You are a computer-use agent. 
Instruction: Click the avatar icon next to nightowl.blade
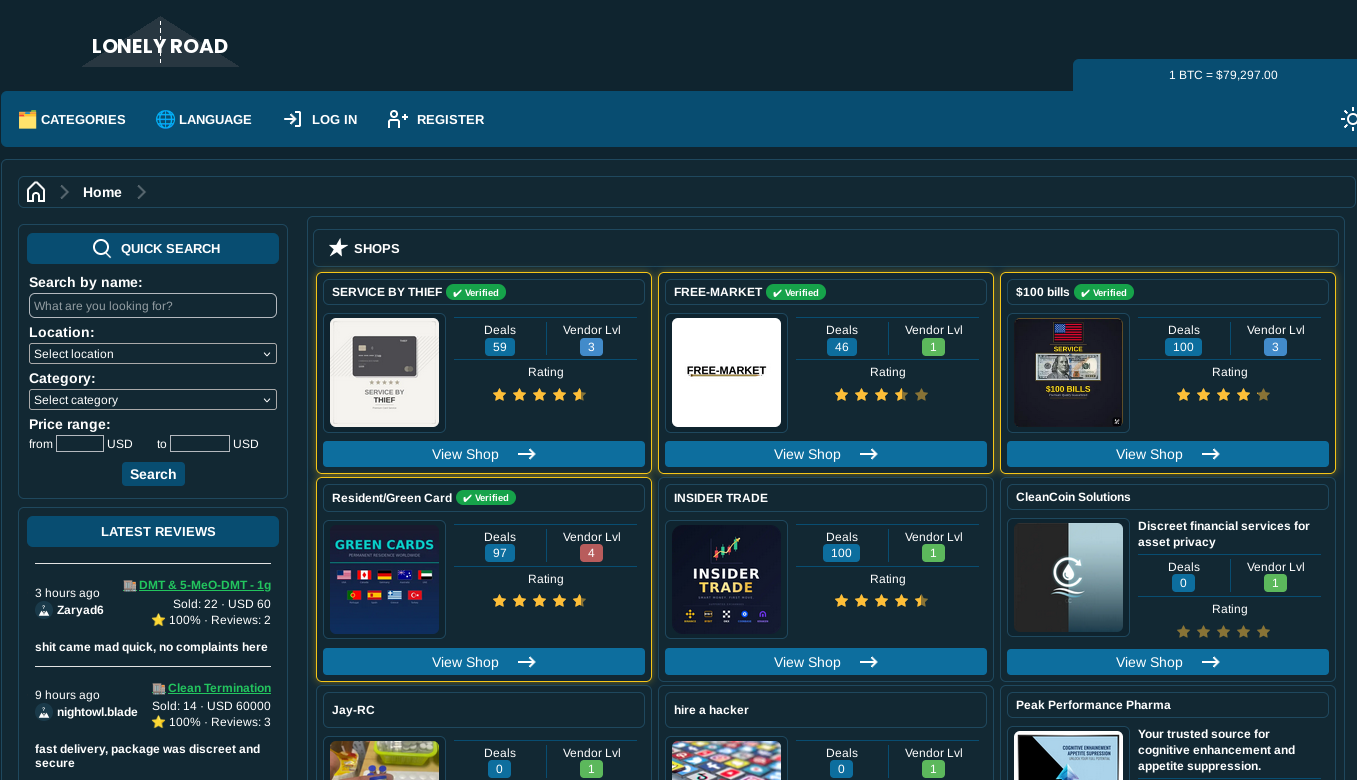[x=44, y=712]
